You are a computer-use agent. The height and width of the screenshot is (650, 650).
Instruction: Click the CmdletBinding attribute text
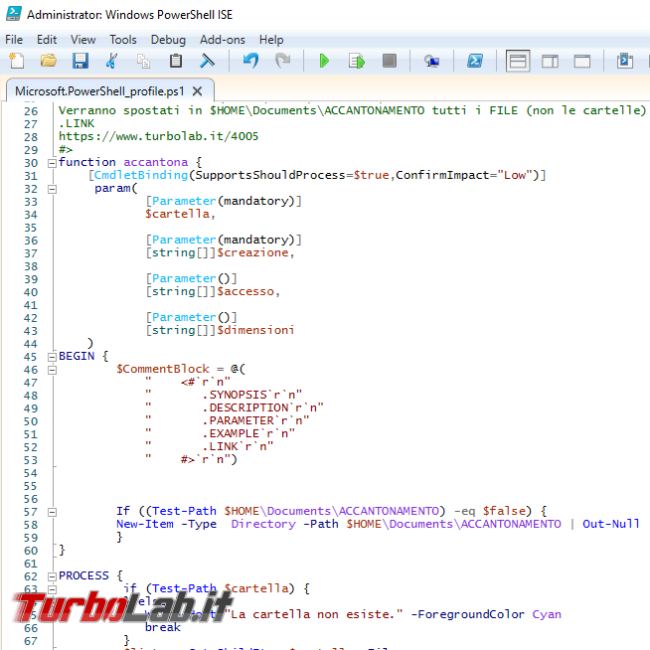141,175
